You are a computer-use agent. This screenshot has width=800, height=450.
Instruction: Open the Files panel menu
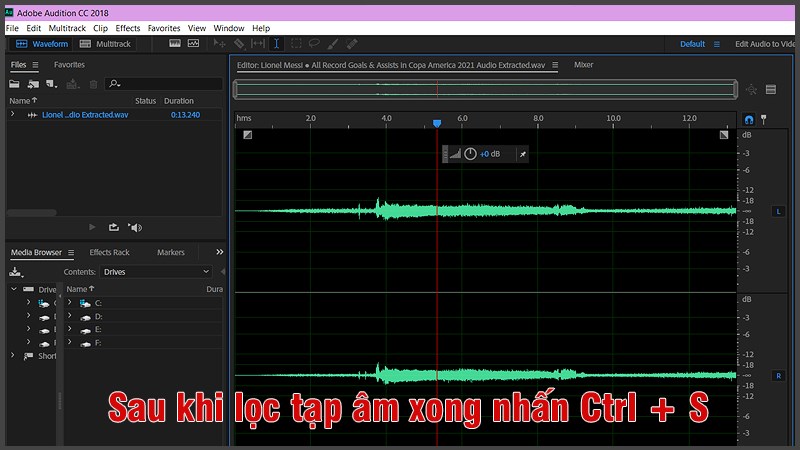pyautogui.click(x=35, y=65)
